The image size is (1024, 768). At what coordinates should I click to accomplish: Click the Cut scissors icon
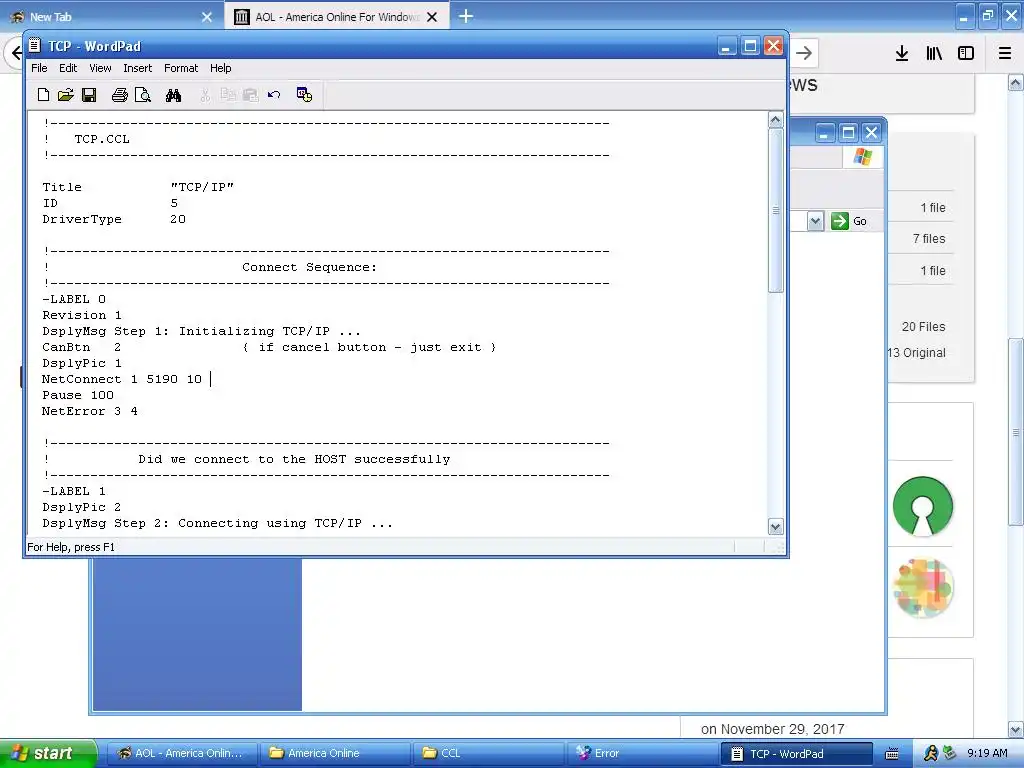tap(205, 95)
